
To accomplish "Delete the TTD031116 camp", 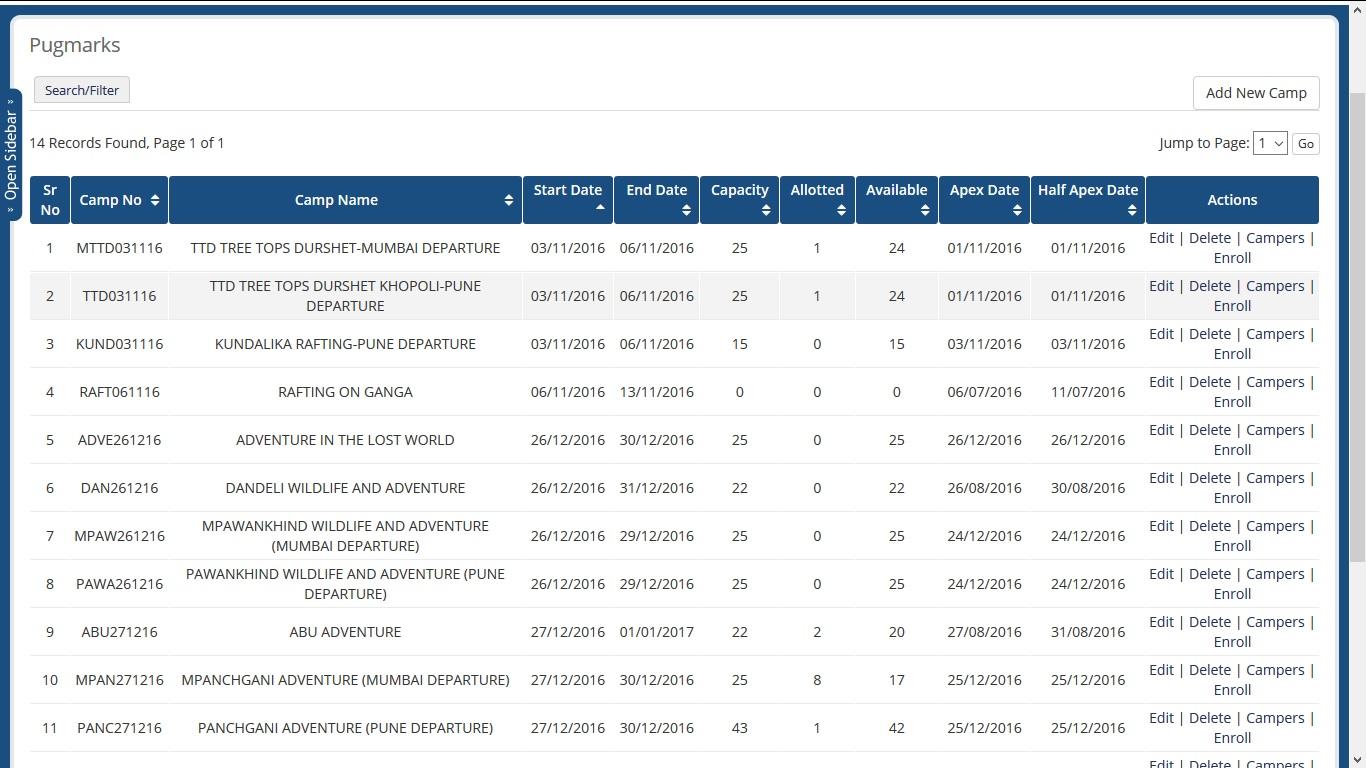I will [x=1209, y=286].
